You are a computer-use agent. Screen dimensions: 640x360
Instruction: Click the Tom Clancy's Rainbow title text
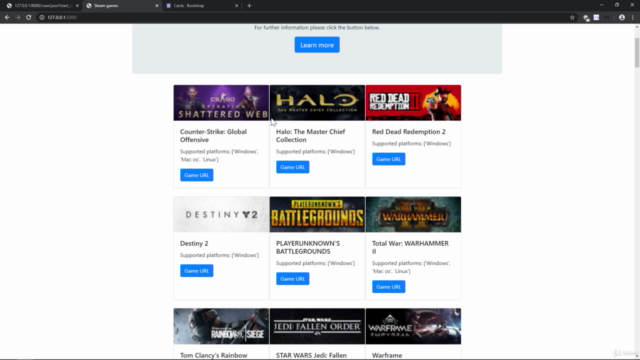point(213,356)
